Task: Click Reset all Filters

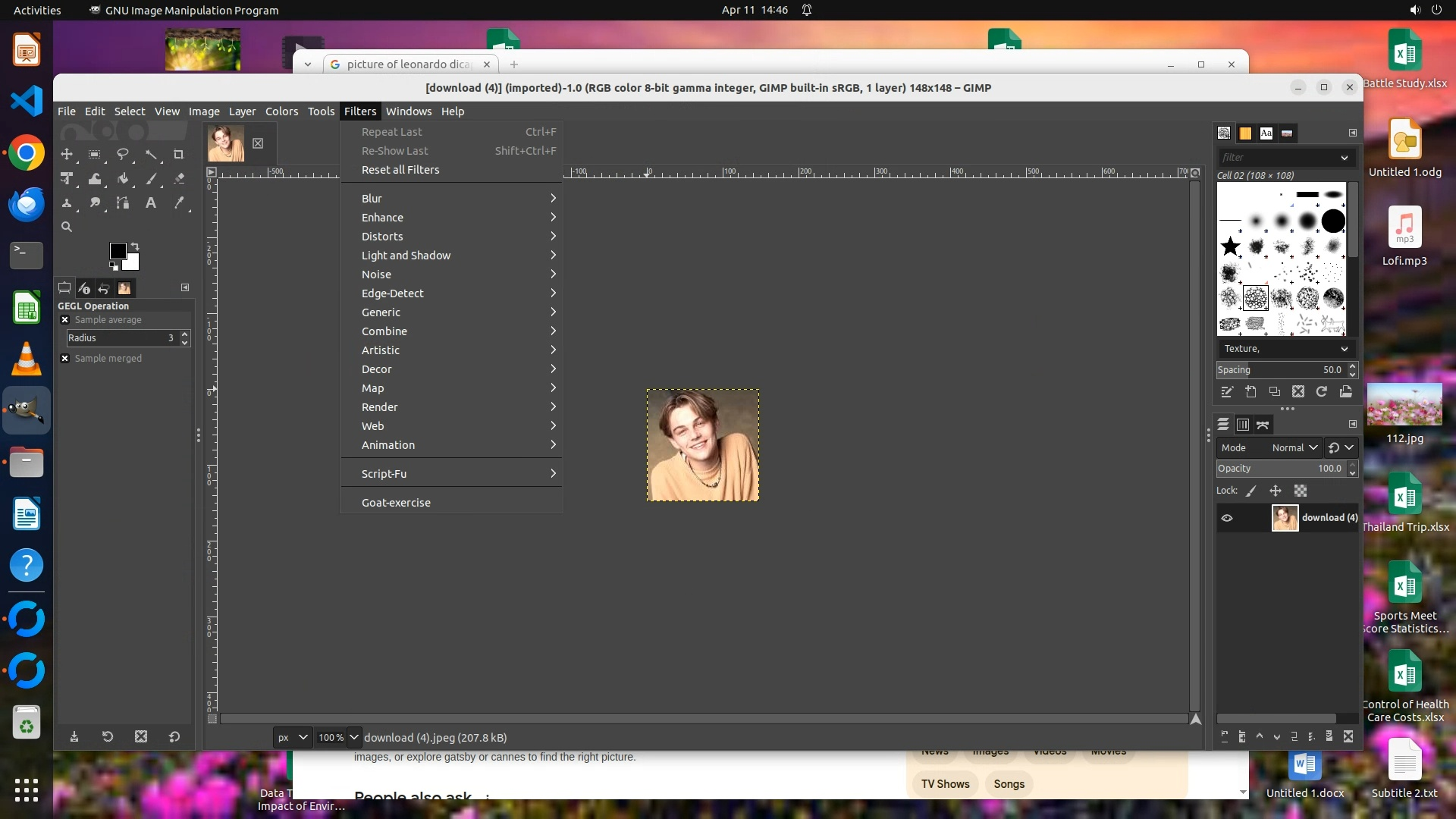Action: tap(400, 170)
